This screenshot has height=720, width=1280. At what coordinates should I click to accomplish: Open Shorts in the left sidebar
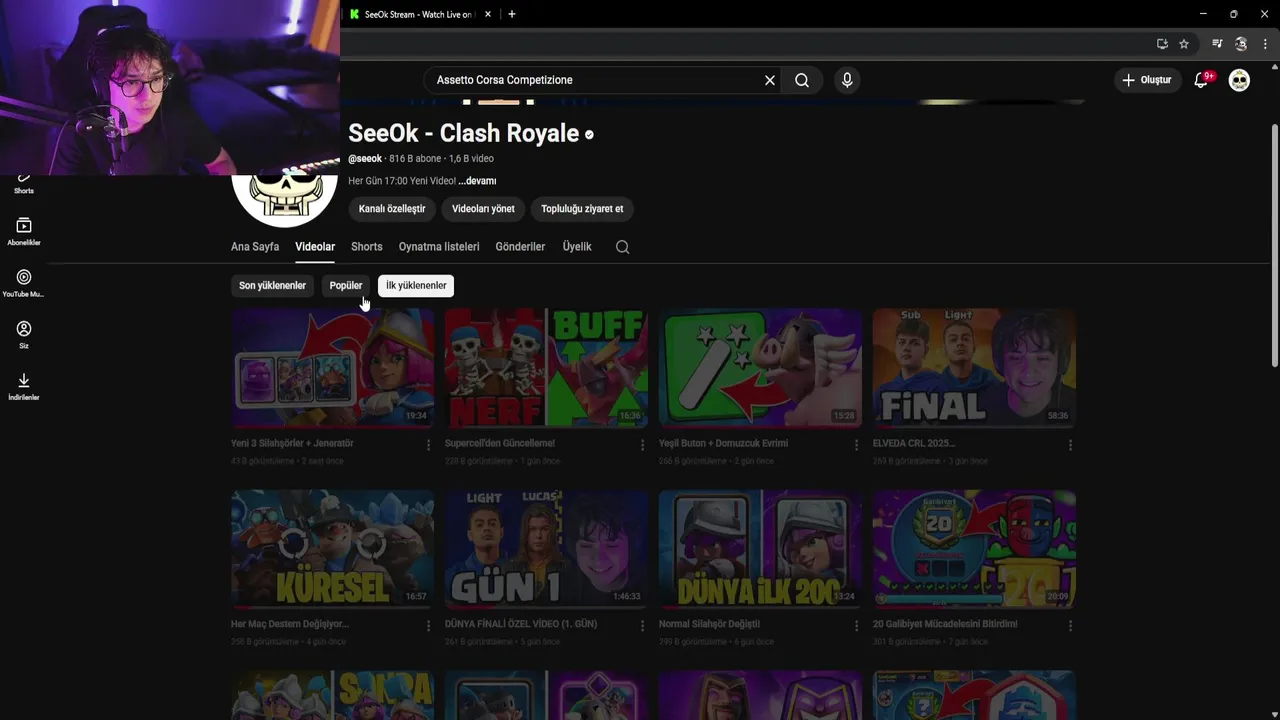24,183
